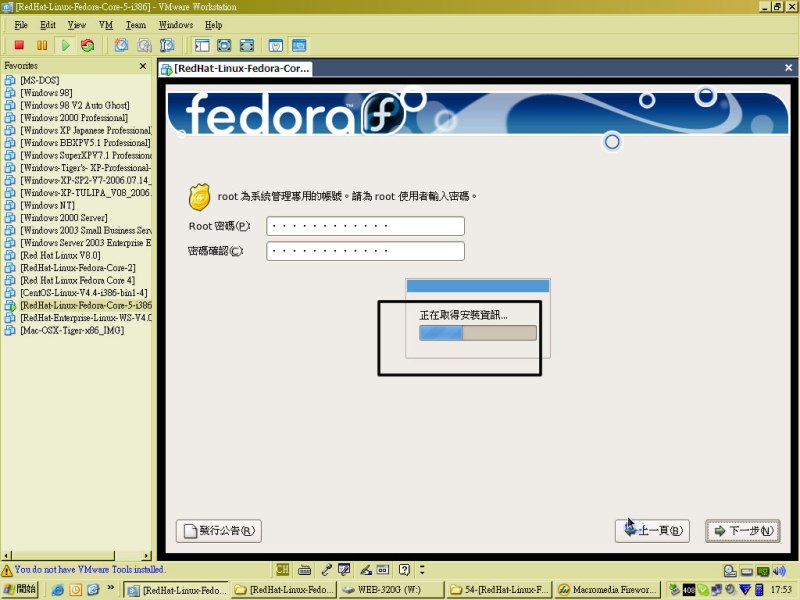
Task: Click the previous page (B) button
Action: [x=652, y=531]
